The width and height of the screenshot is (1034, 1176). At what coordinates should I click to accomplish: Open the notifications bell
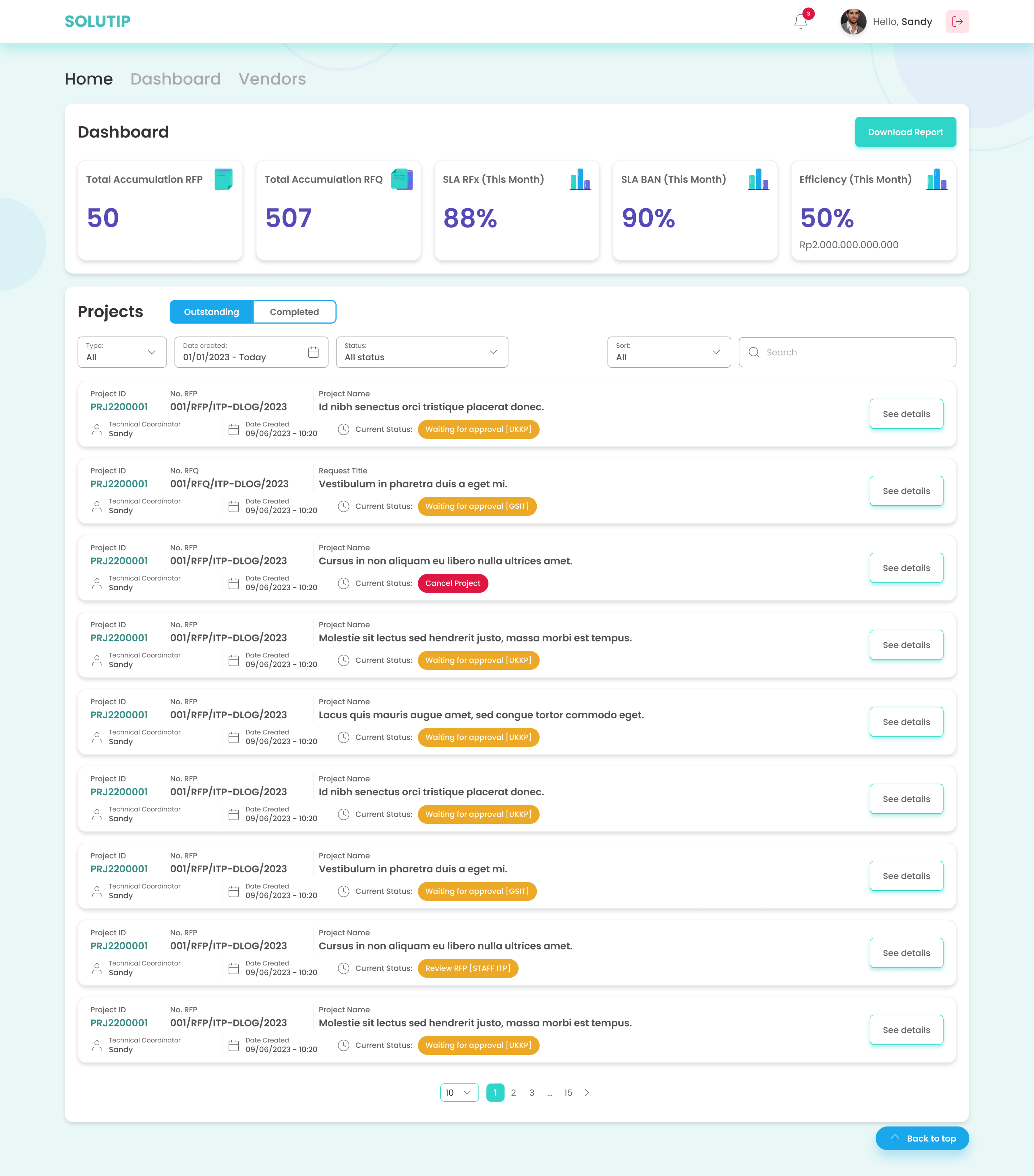(800, 22)
